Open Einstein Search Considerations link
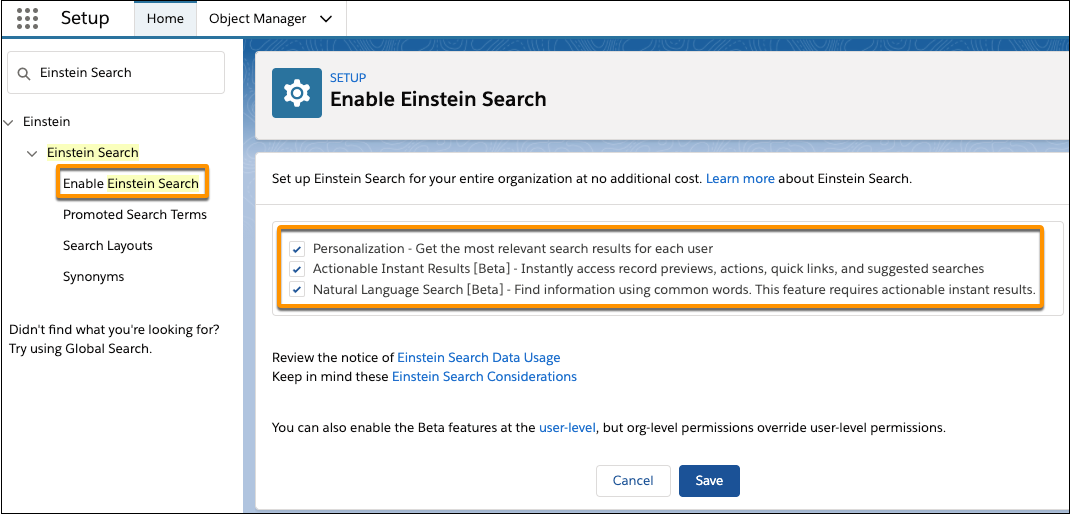 [485, 376]
